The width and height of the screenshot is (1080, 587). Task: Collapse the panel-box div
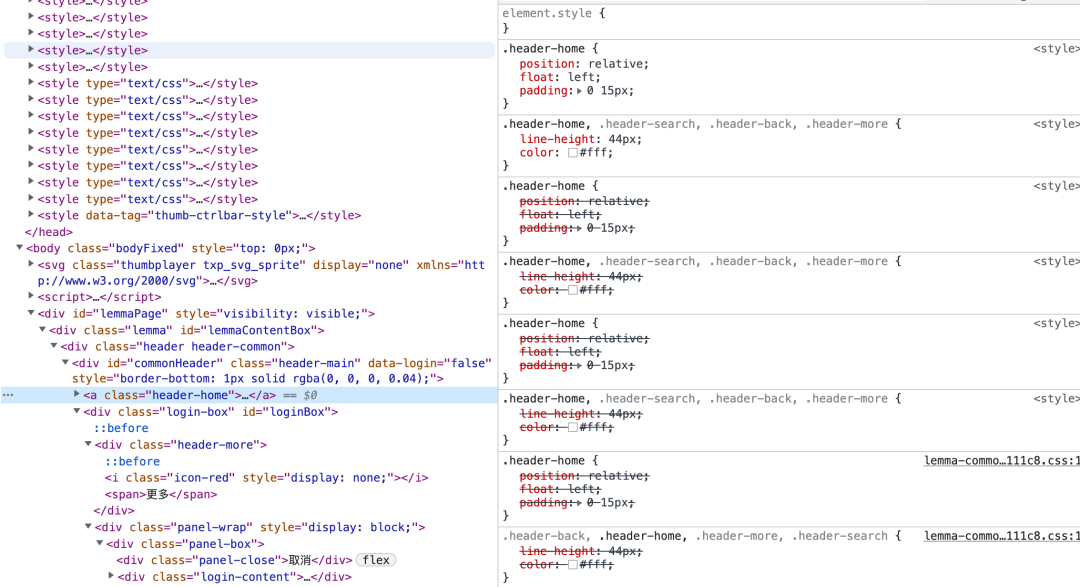pyautogui.click(x=100, y=544)
